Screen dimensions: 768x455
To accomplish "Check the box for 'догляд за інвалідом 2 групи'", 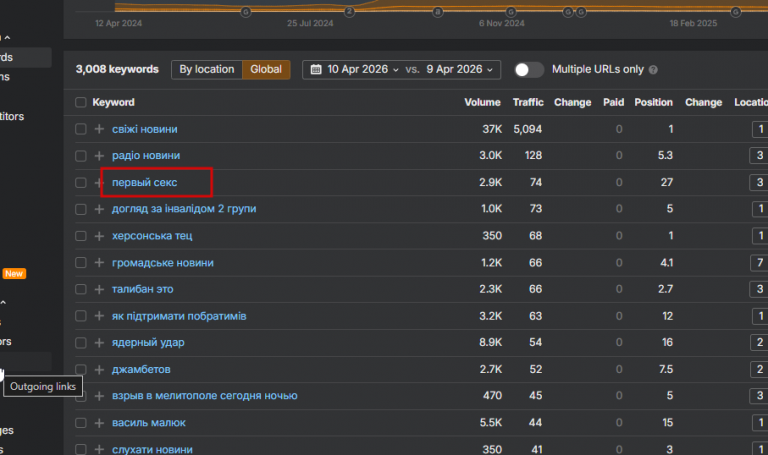I will click(x=81, y=209).
